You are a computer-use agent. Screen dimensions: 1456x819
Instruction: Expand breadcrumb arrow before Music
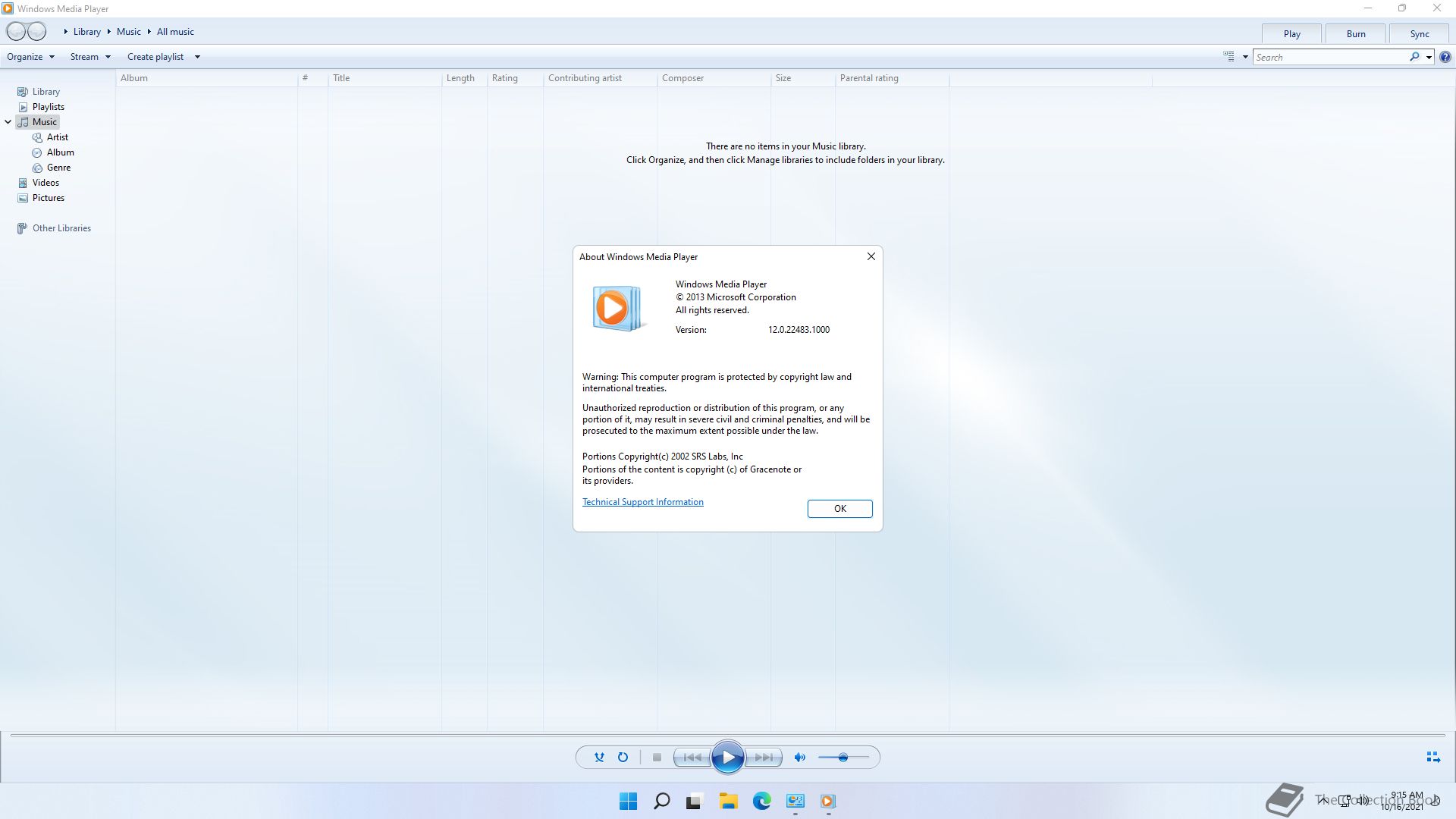[109, 32]
